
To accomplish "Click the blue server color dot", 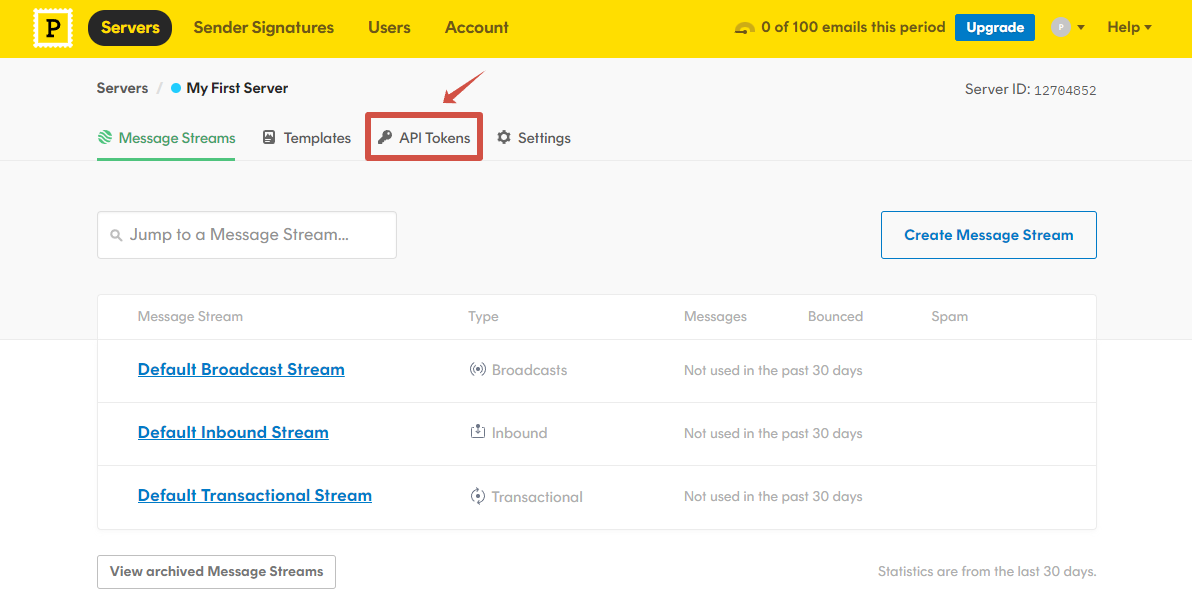I will coord(176,88).
